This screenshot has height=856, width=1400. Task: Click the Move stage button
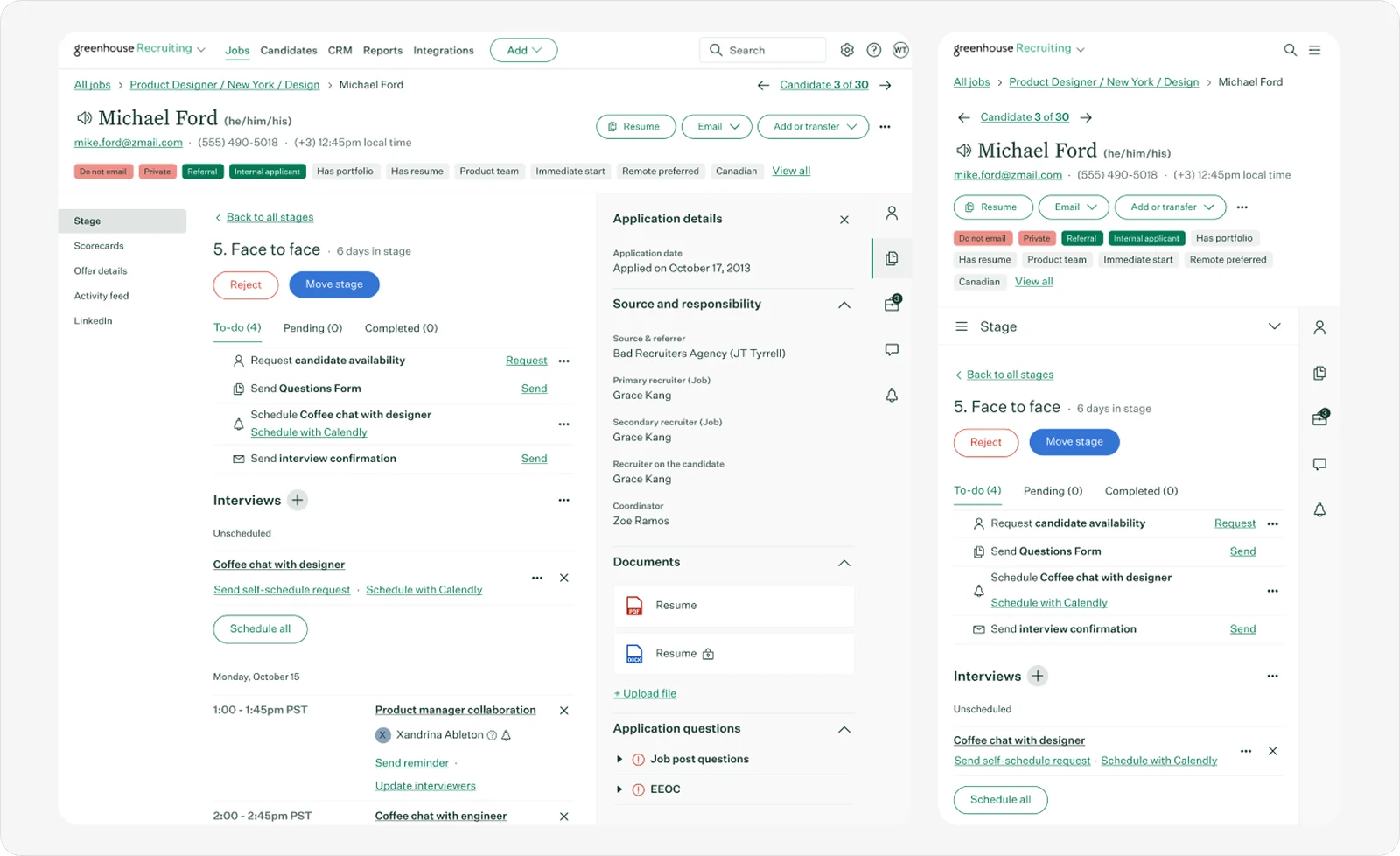(x=333, y=284)
